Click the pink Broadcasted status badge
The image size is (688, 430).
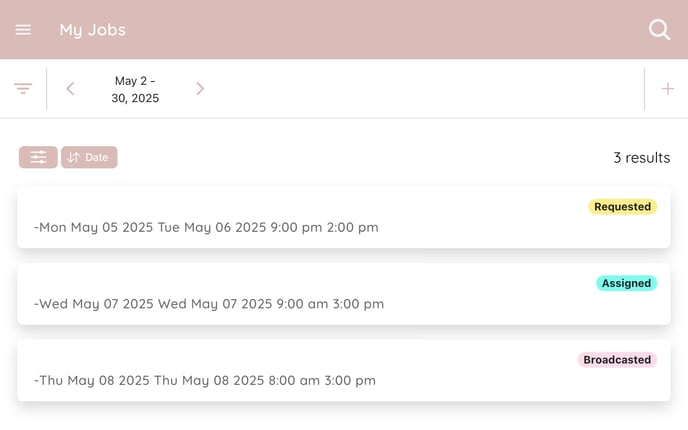[x=617, y=360]
